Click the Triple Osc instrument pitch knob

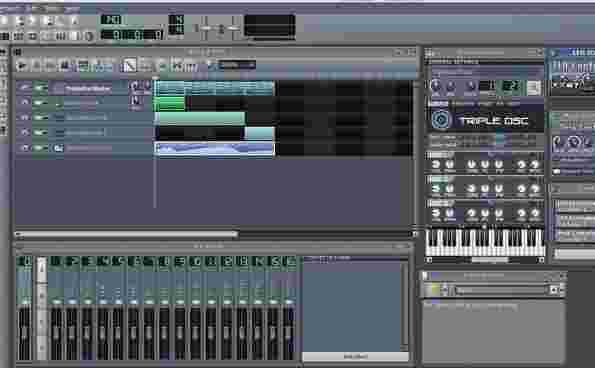471,86
